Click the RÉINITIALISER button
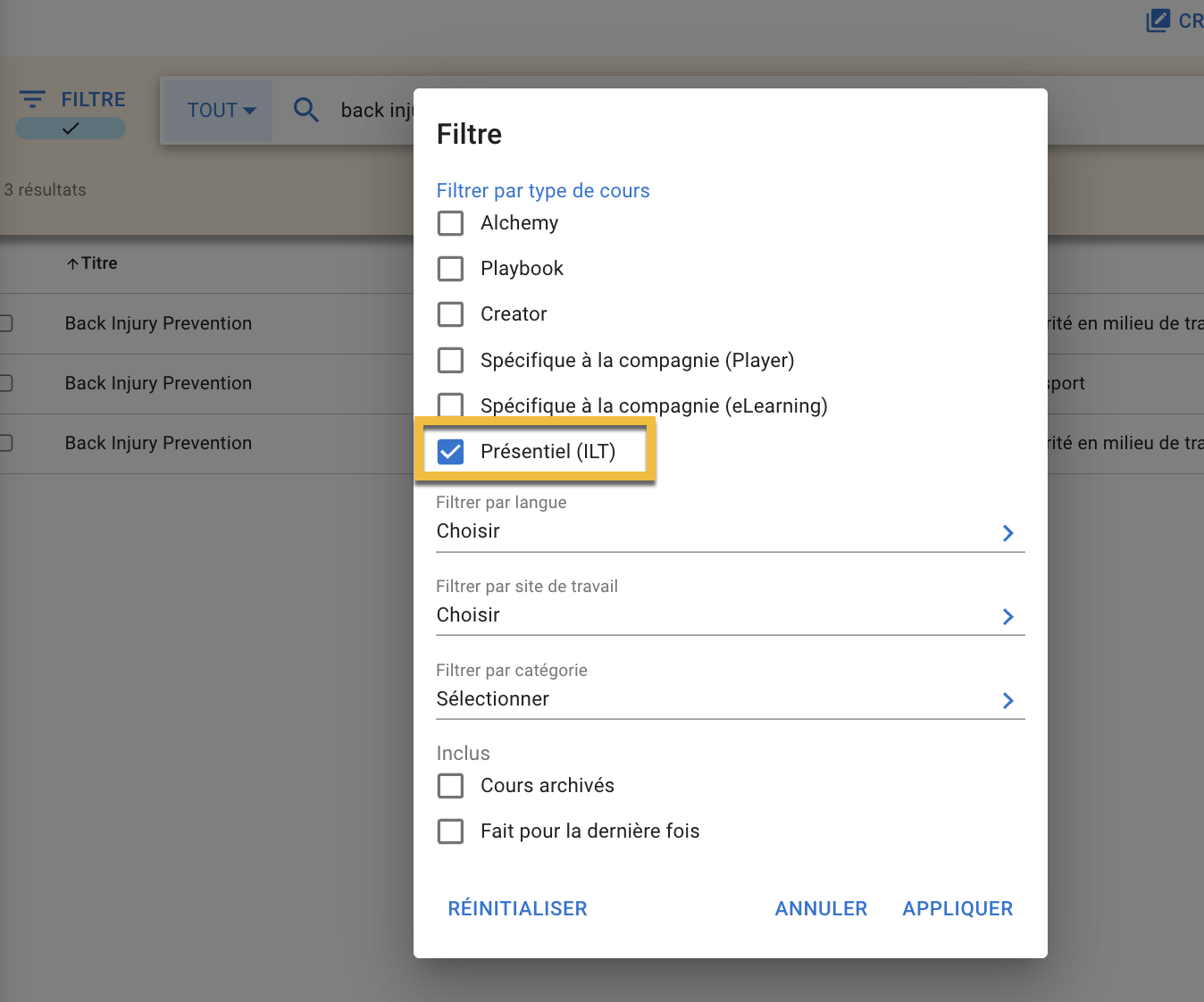The height and width of the screenshot is (1002, 1204). pyautogui.click(x=518, y=909)
